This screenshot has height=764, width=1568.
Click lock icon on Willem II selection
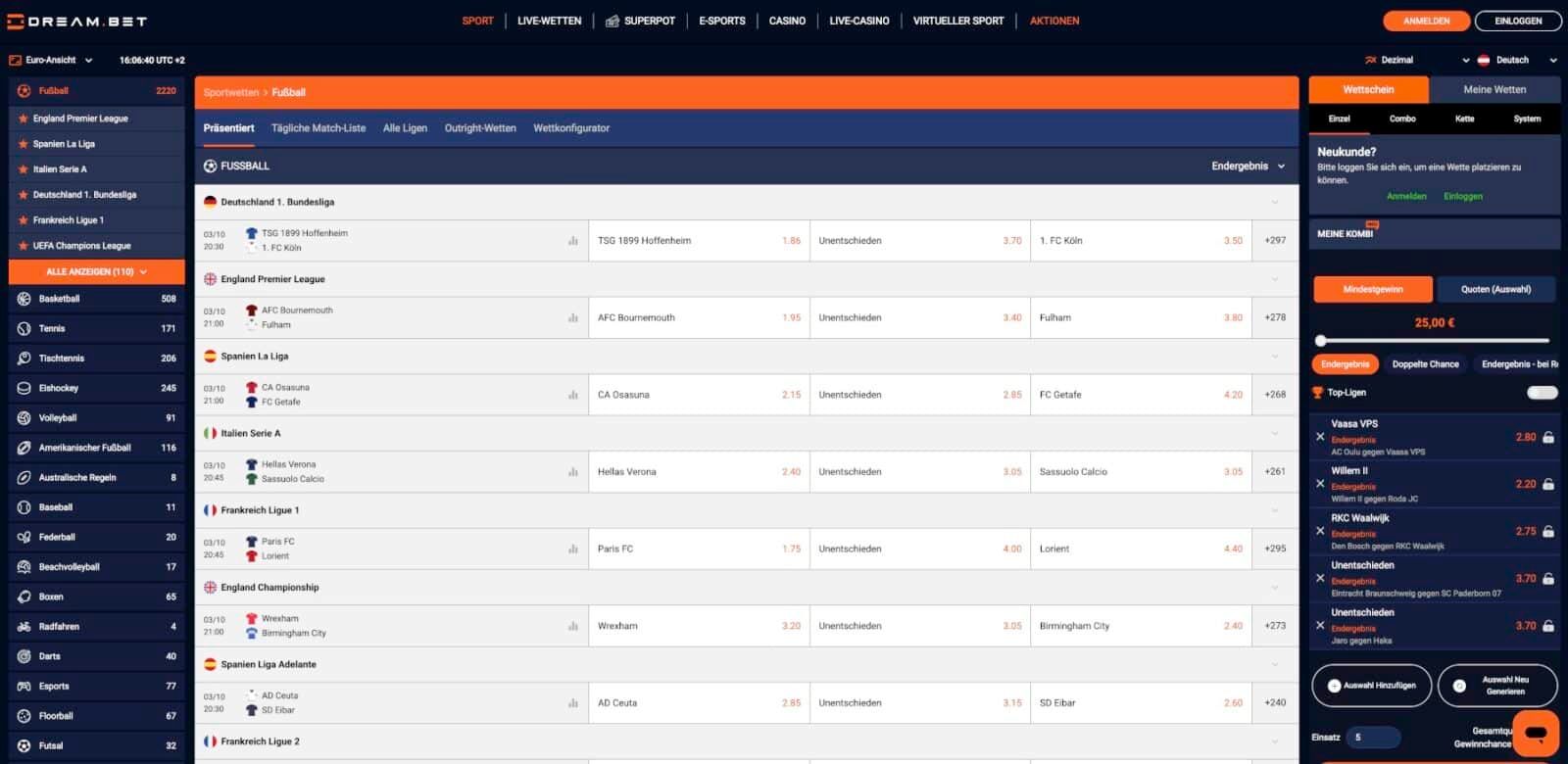[x=1548, y=485]
